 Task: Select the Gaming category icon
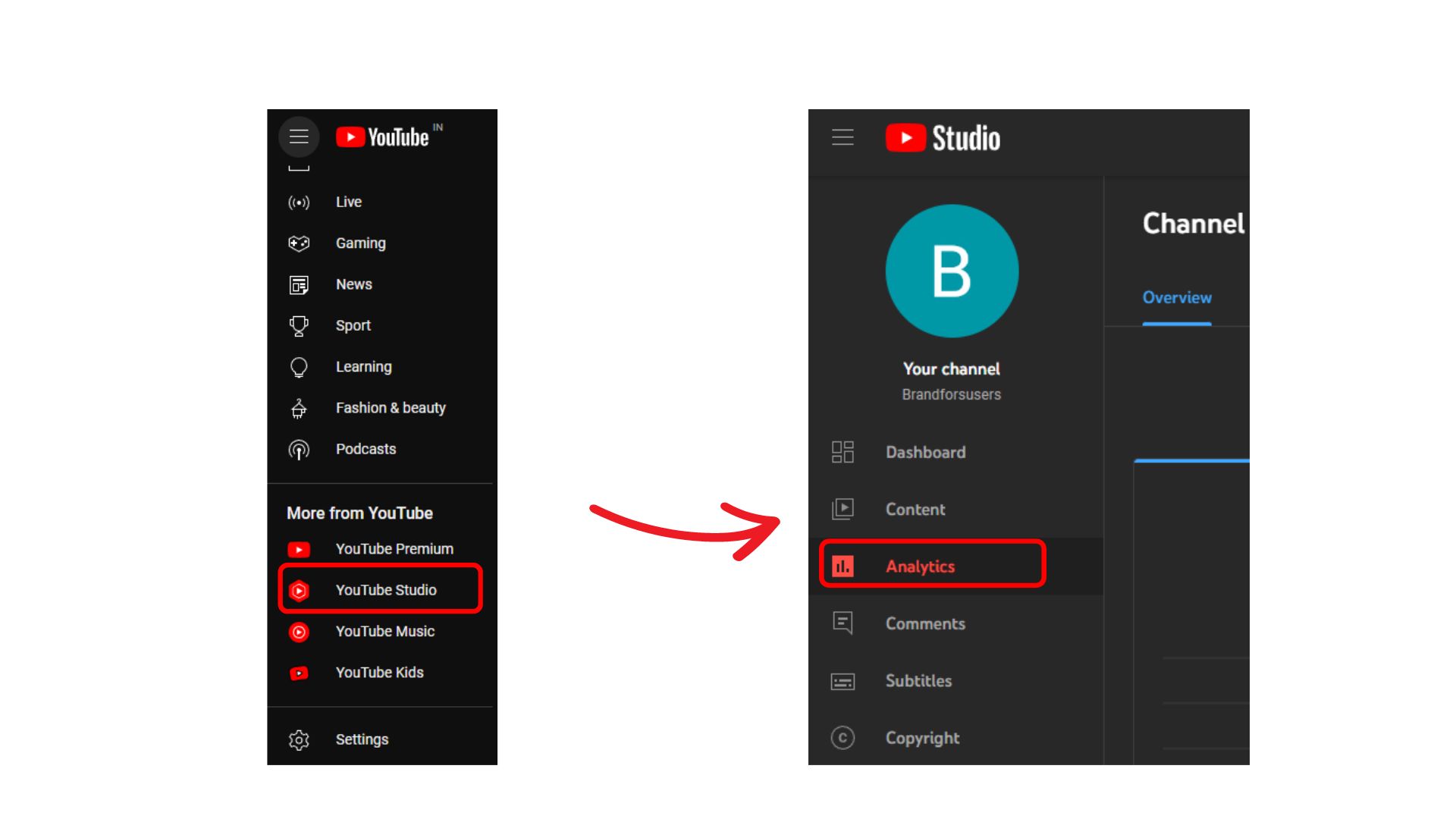tap(299, 243)
